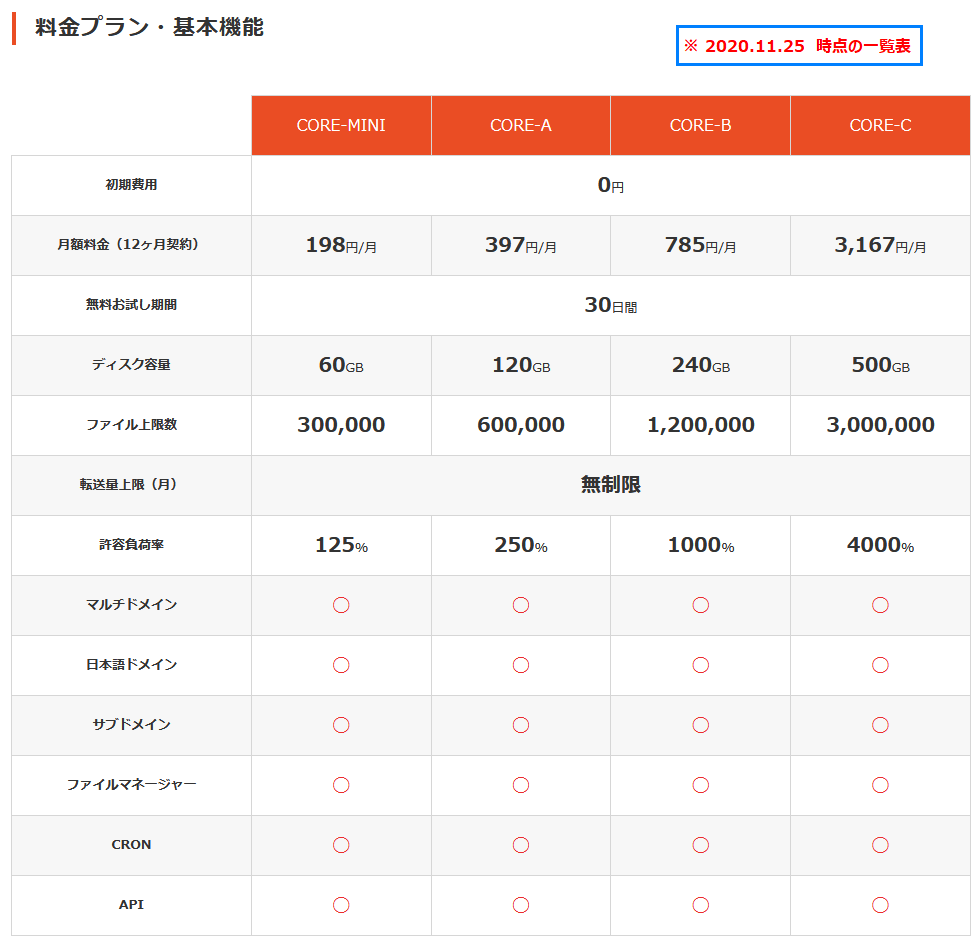
Task: Select the 785円/月 price cell
Action: pyautogui.click(x=701, y=245)
